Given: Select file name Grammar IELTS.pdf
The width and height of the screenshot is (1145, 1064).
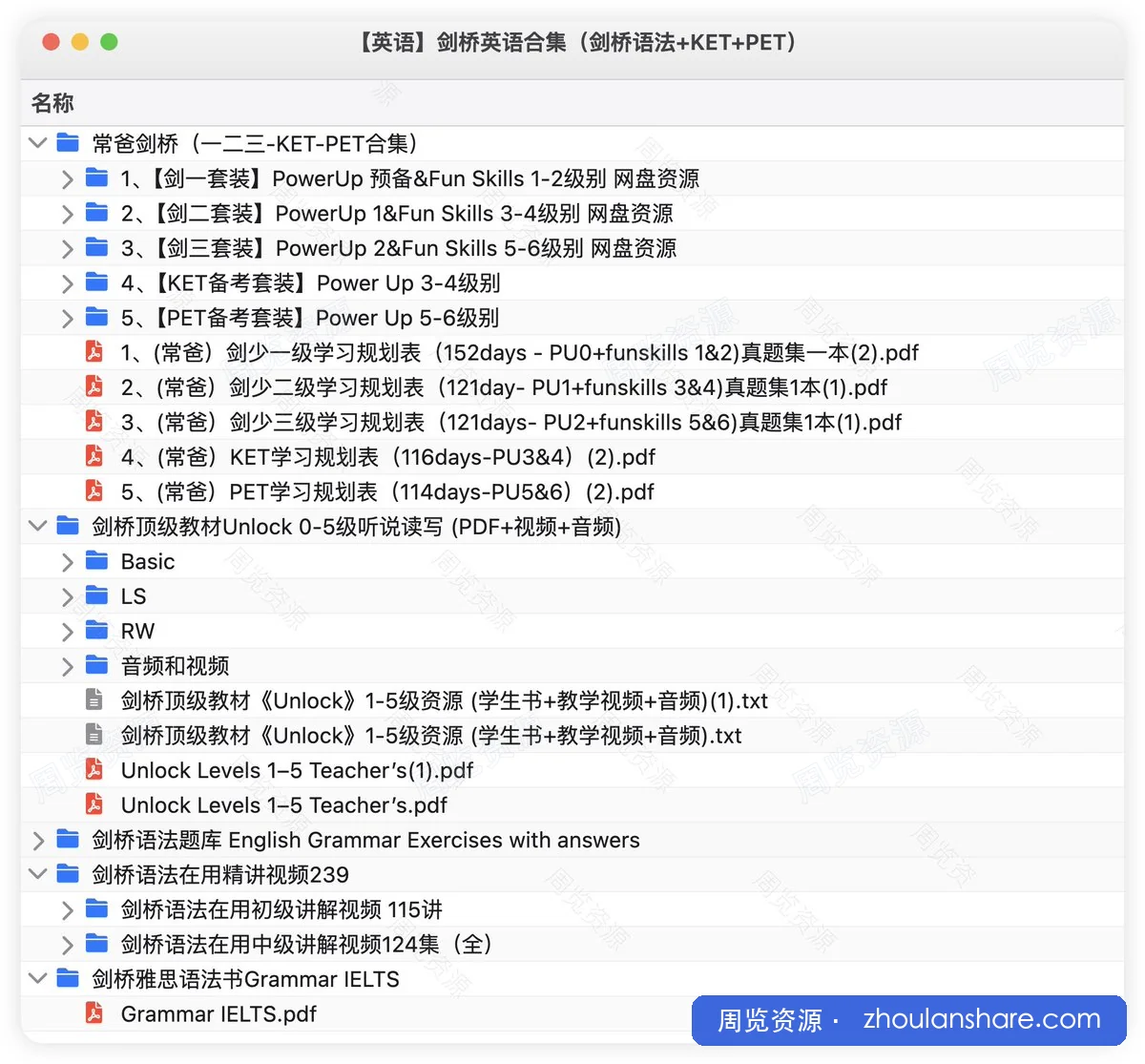Looking at the screenshot, I should coord(219,1014).
